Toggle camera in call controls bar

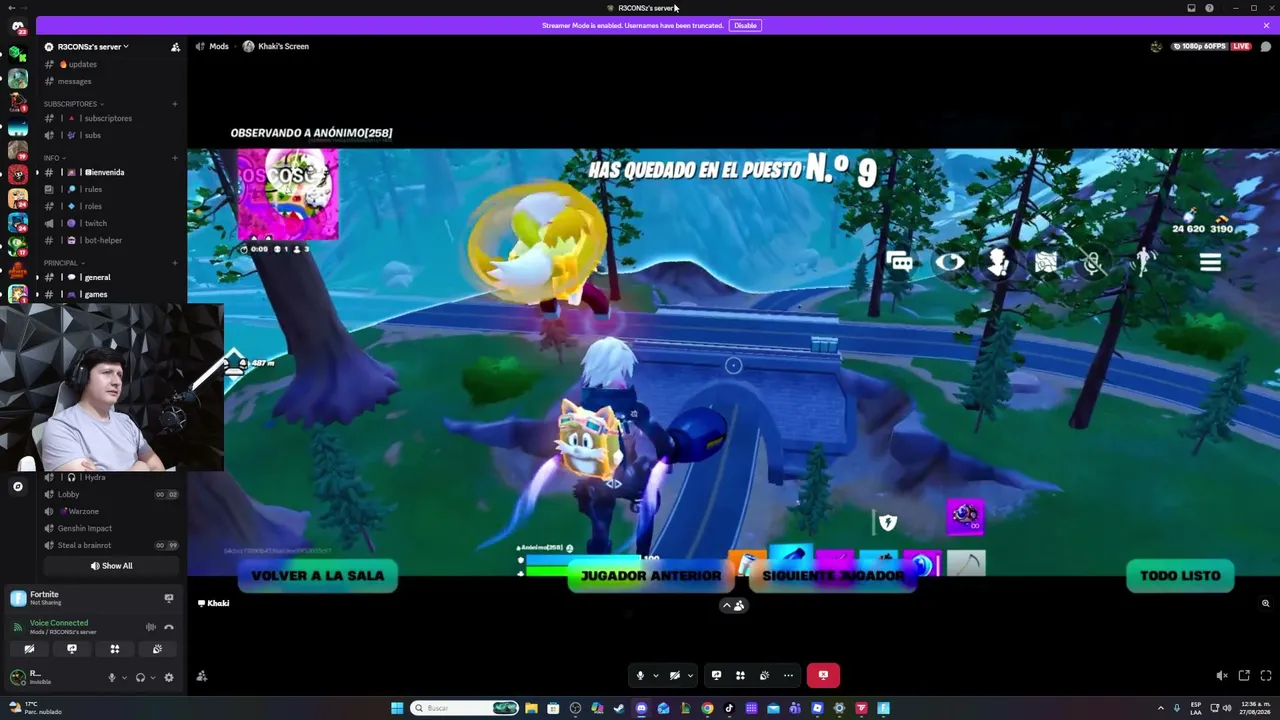(674, 675)
